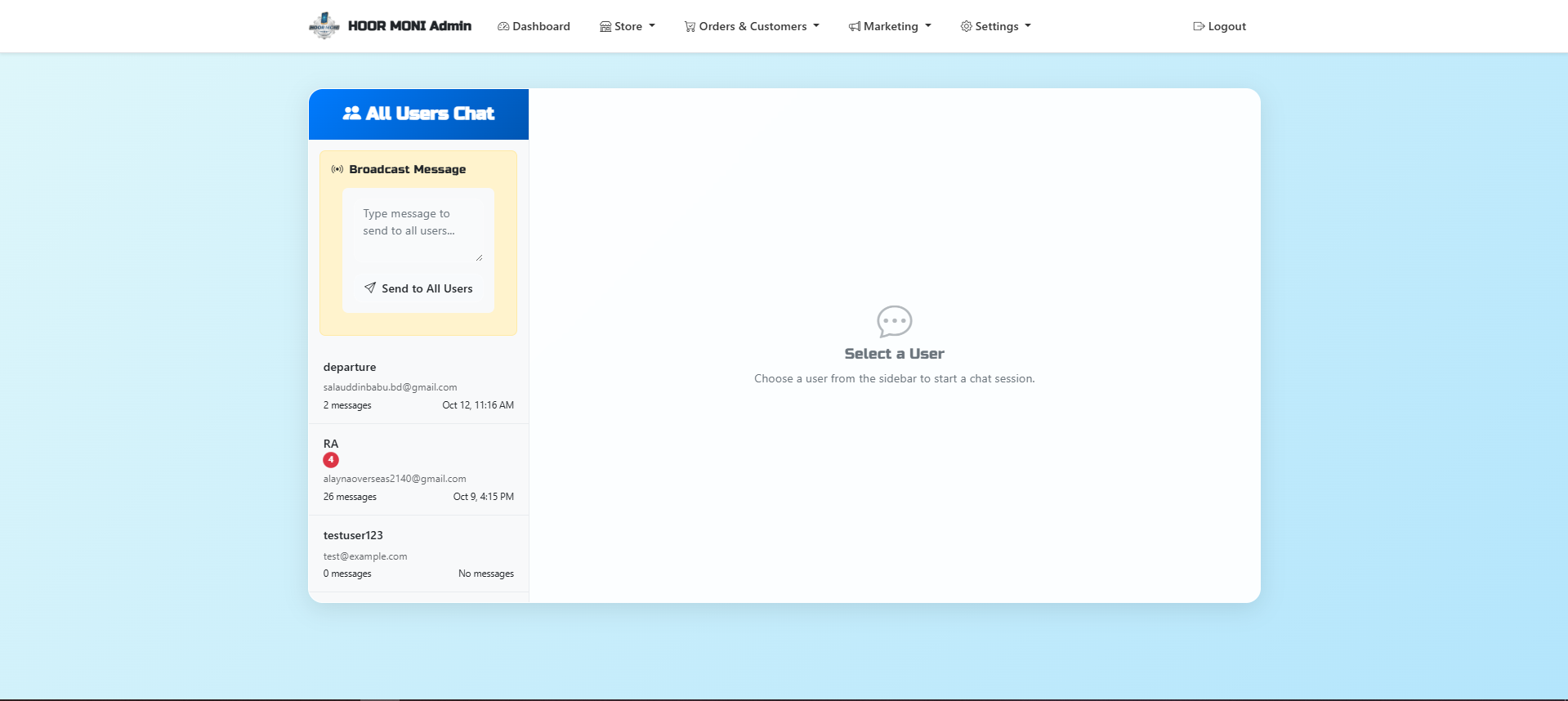The width and height of the screenshot is (1568, 701).
Task: Click the broadcast signal icon
Action: click(337, 169)
